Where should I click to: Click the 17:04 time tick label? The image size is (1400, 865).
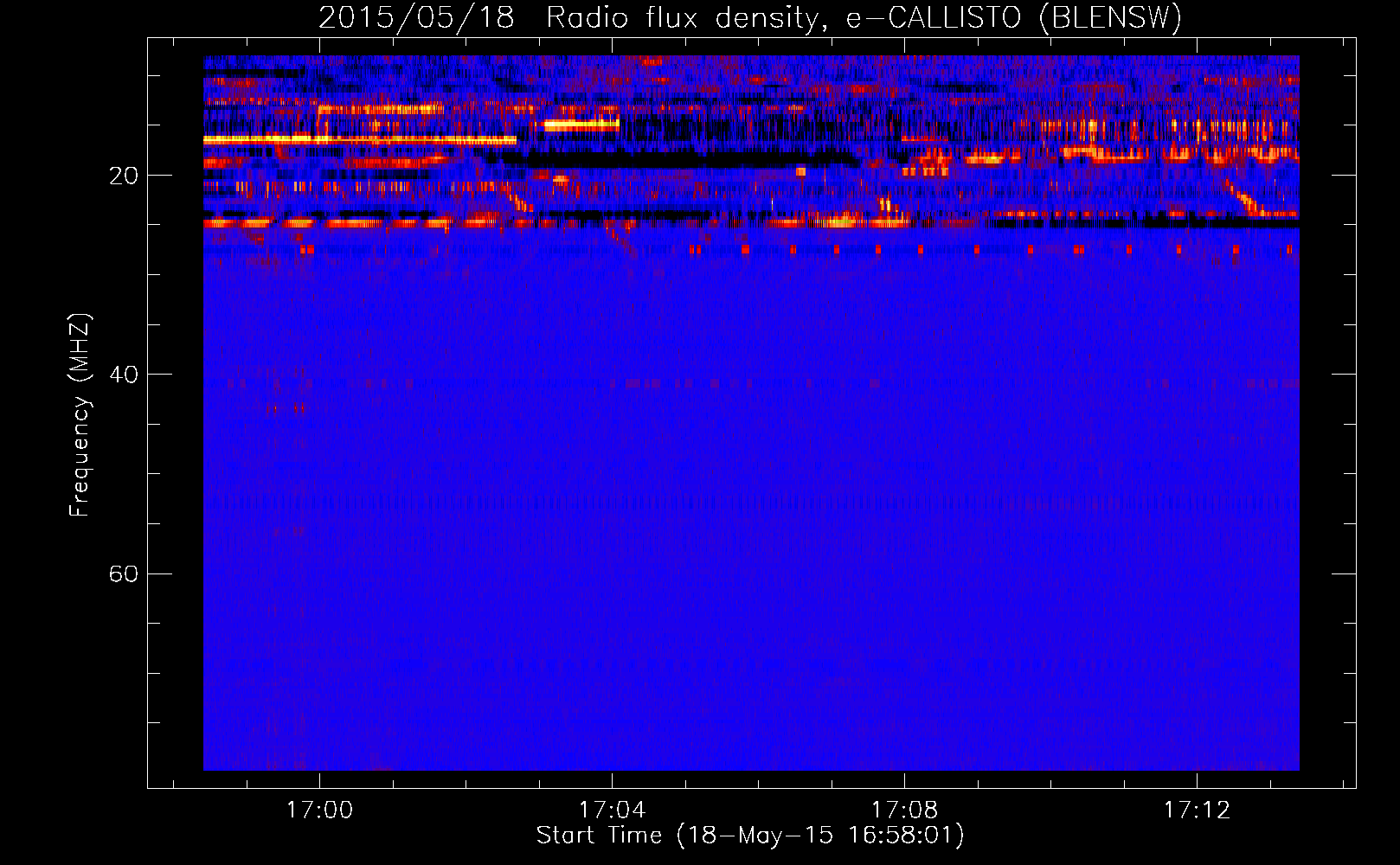612,811
